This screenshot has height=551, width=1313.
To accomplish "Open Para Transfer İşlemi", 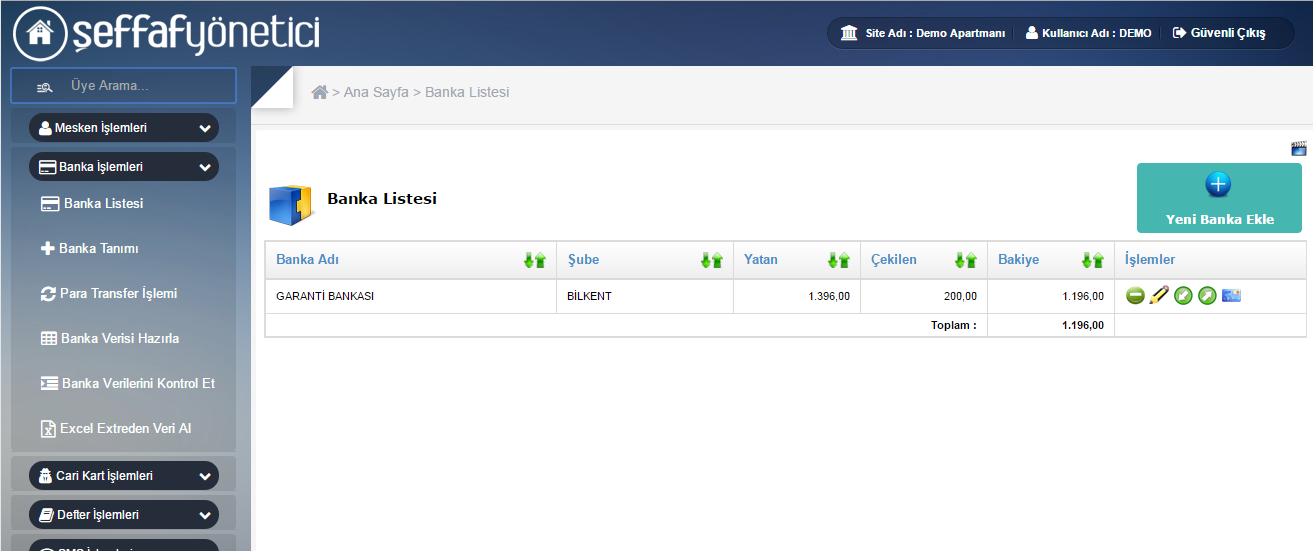I will [119, 293].
